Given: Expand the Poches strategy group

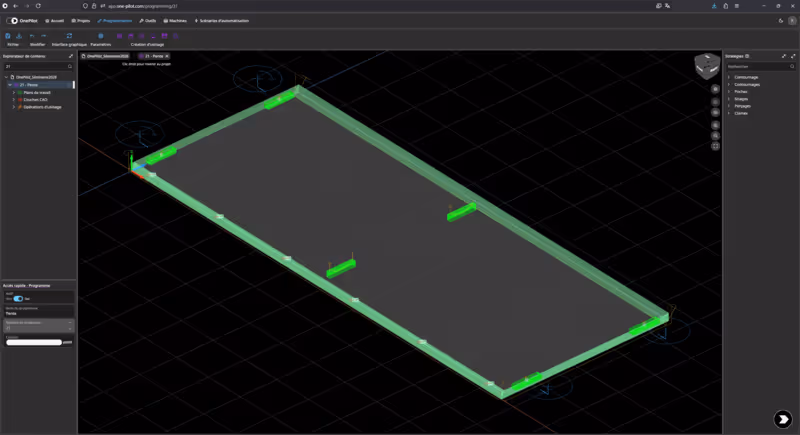Looking at the screenshot, I should (729, 92).
